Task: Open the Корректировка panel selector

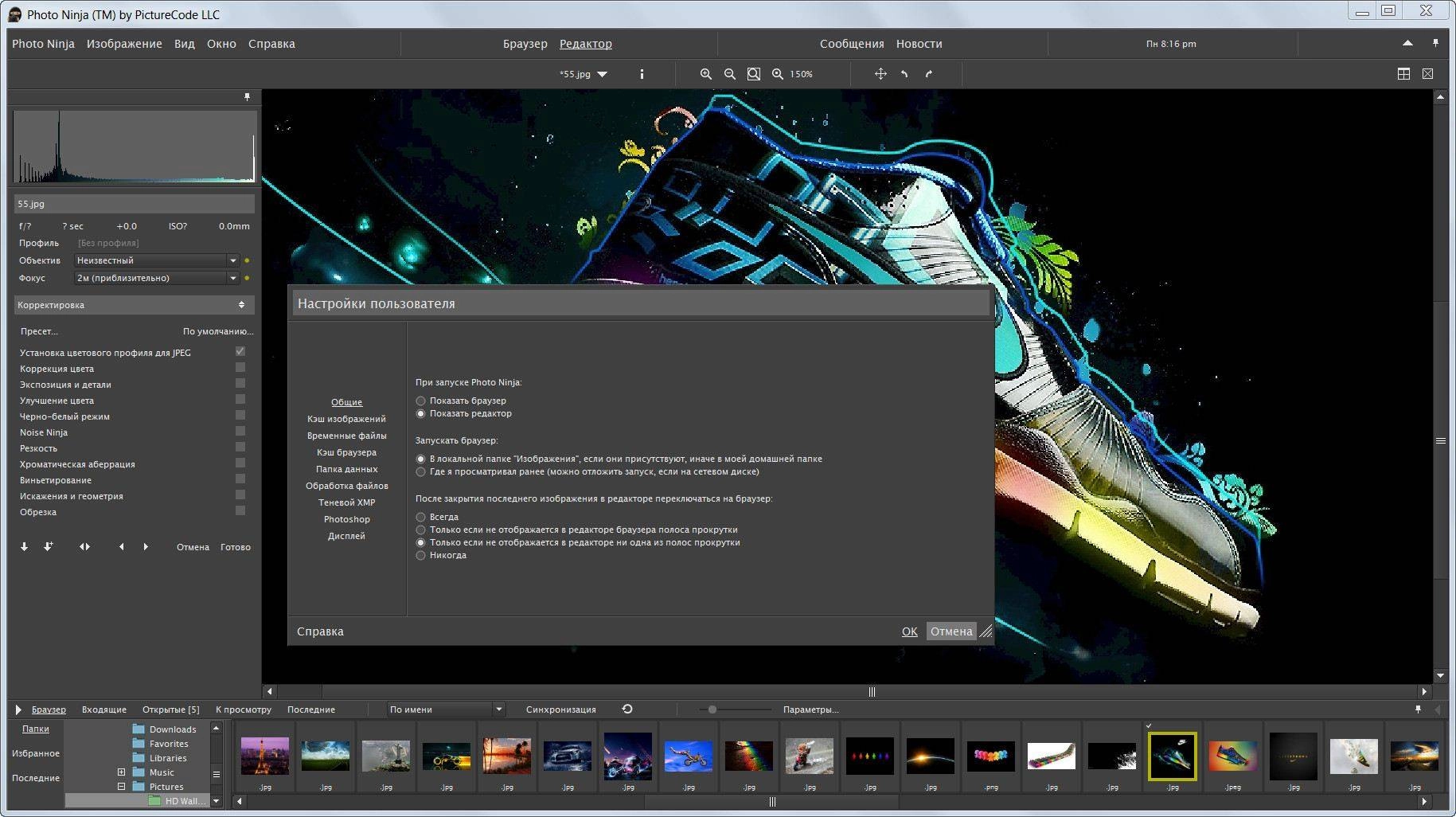Action: [x=134, y=305]
